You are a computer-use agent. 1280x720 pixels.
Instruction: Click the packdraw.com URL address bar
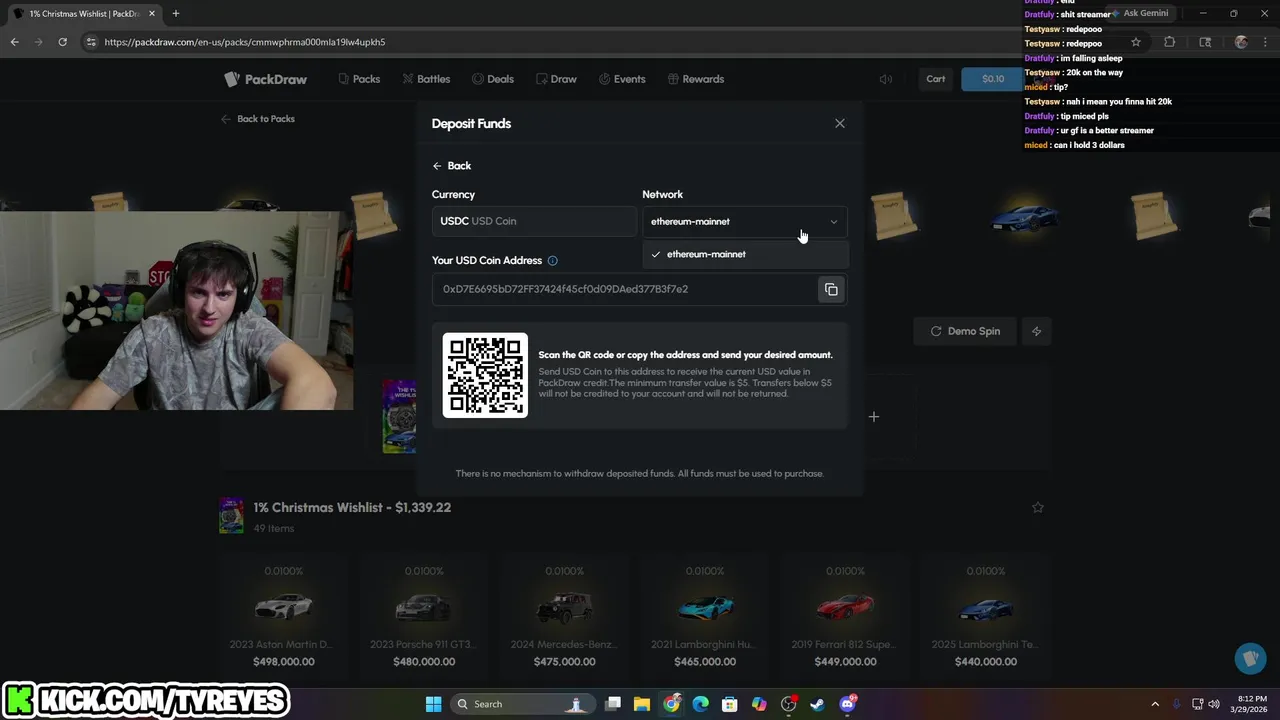(x=560, y=42)
